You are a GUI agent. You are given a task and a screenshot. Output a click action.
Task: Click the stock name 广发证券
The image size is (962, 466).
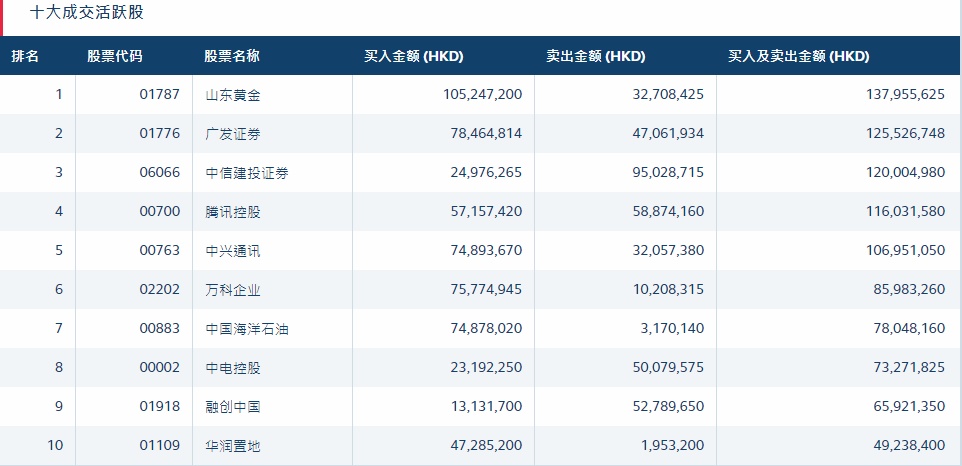coord(233,134)
